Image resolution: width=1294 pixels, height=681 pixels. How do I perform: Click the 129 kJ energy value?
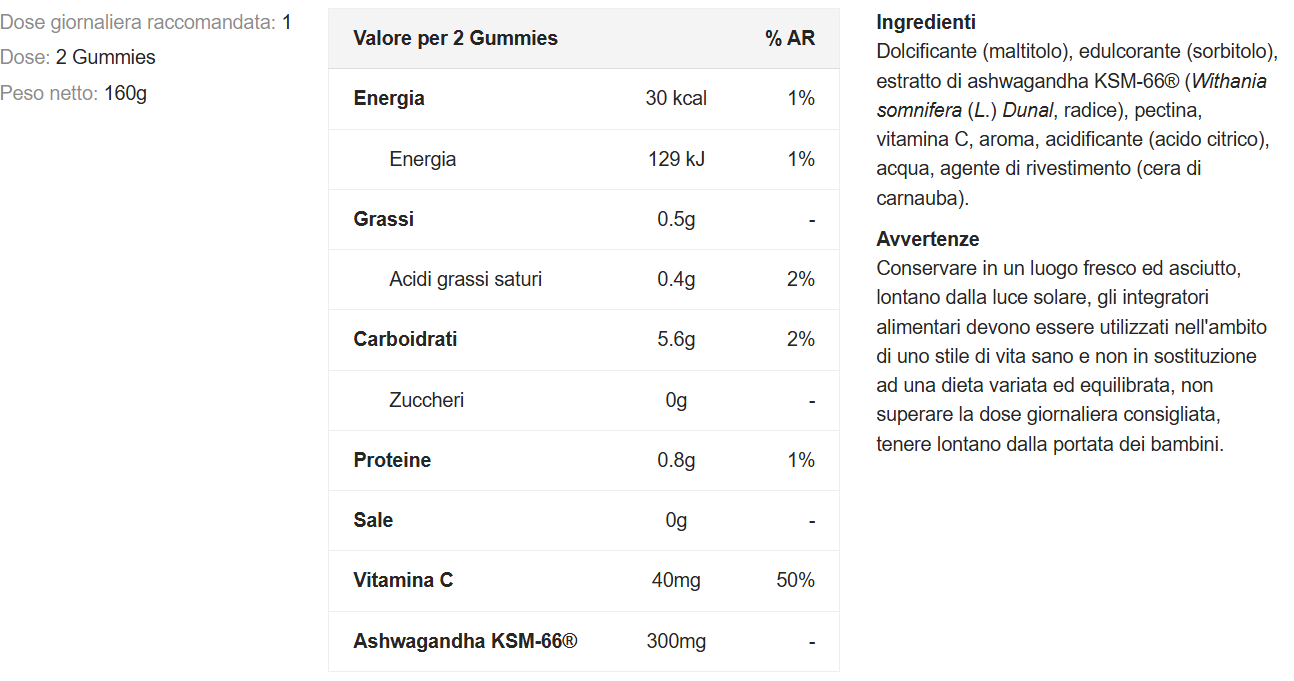(x=676, y=159)
